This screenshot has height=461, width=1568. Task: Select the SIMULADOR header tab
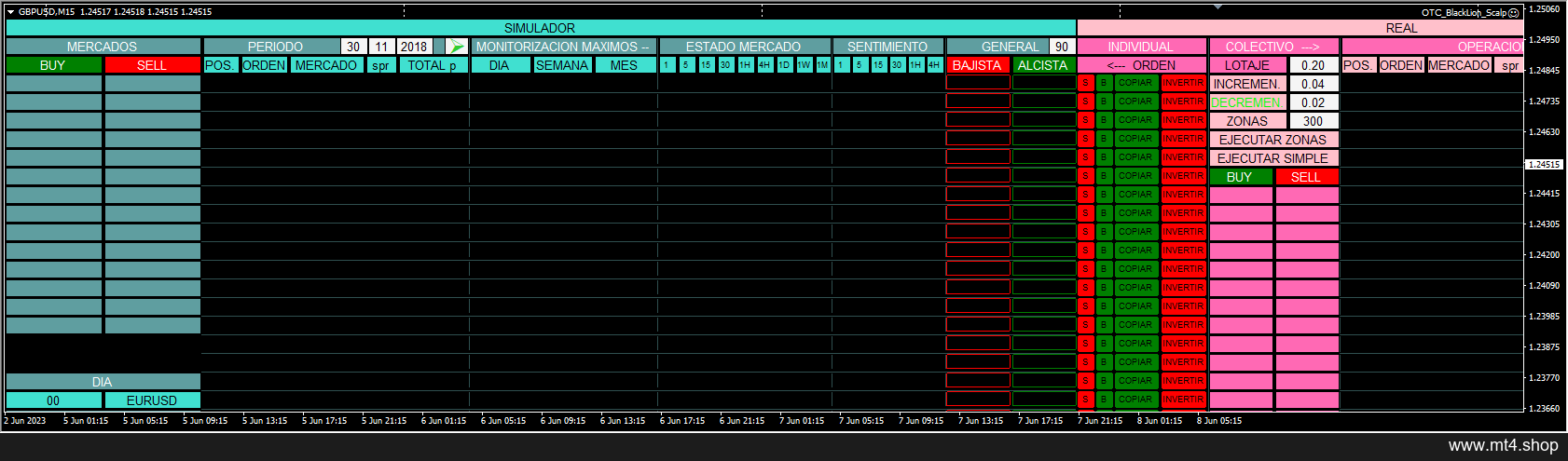coord(540,28)
